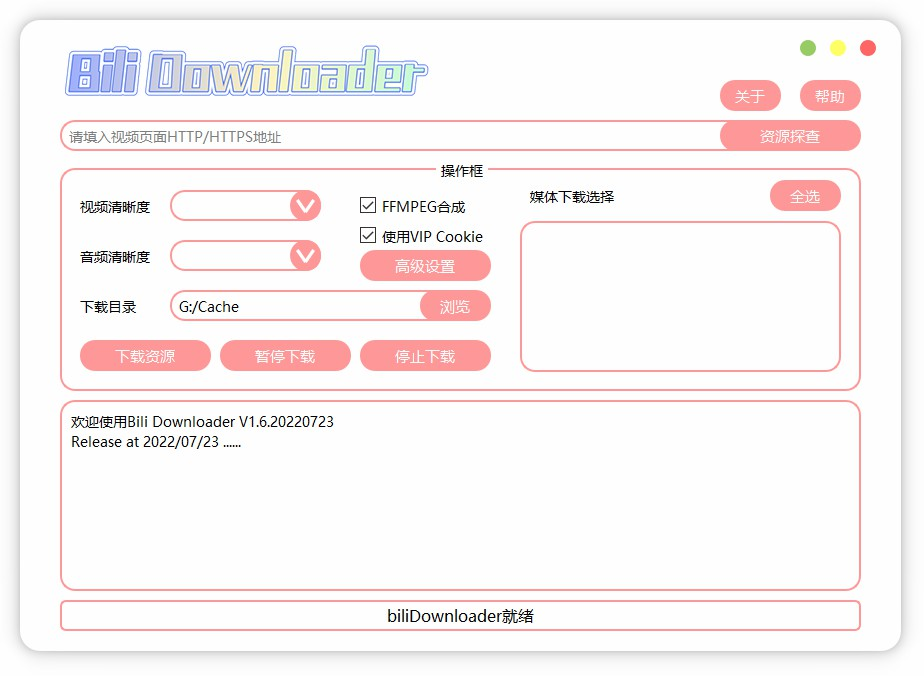Click the biliDownloader就绪 status bar
Screen dimensions: 924x676
460,616
